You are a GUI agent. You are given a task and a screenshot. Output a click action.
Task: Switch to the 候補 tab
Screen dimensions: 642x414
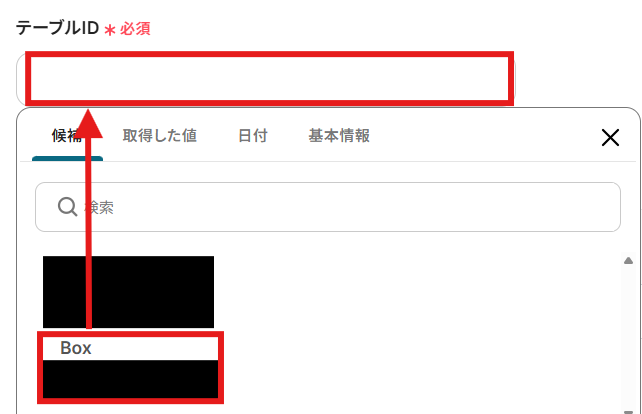click(x=68, y=136)
